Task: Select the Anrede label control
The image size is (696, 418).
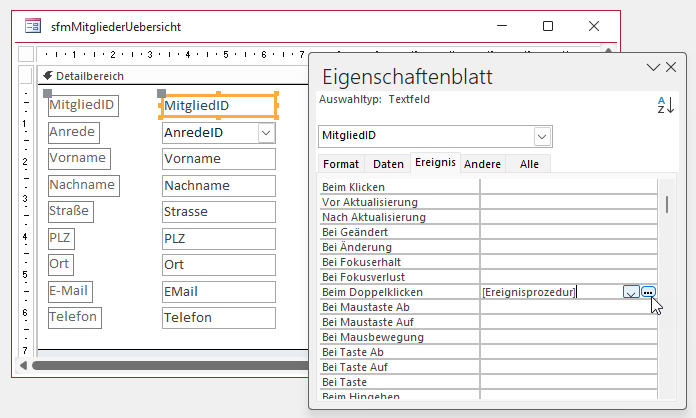Action: (x=74, y=132)
